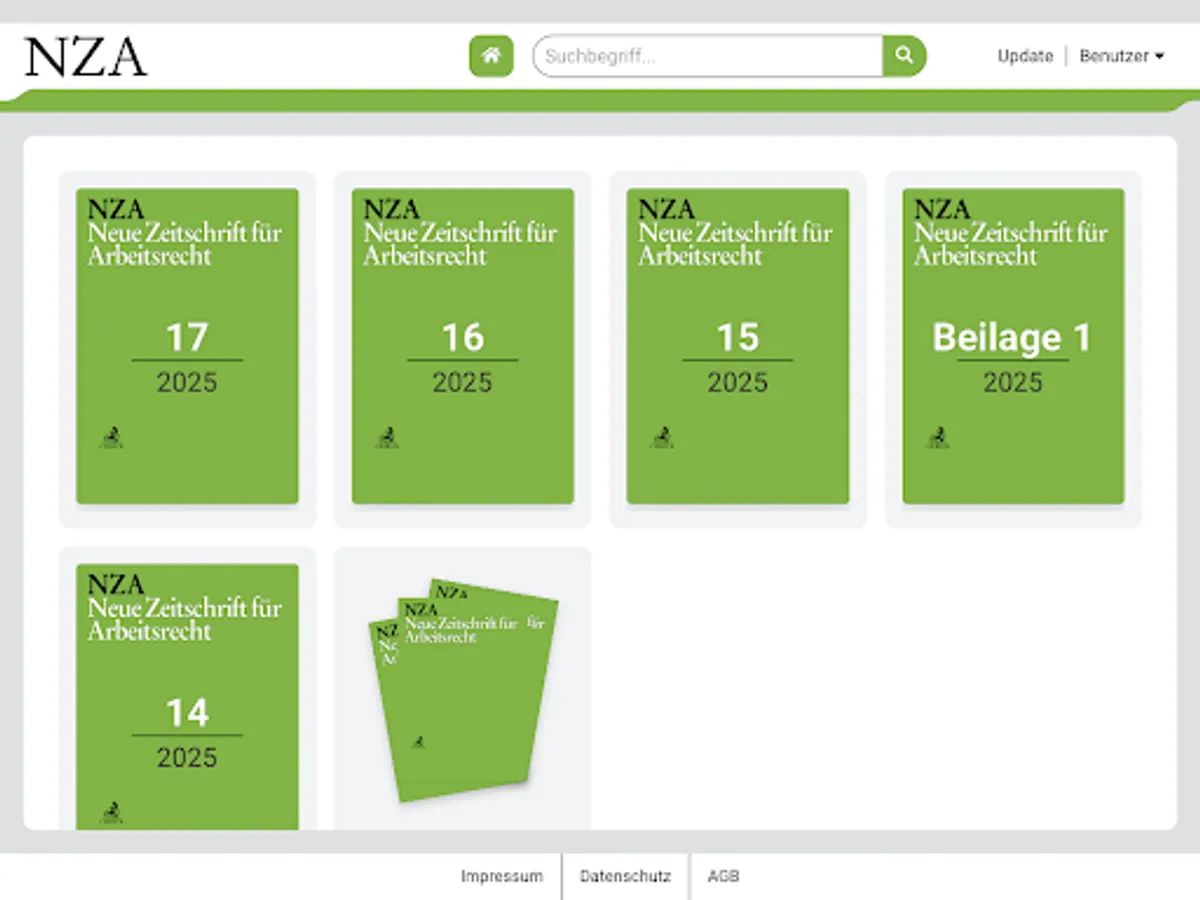View the Datenschutz privacy policy

[625, 876]
